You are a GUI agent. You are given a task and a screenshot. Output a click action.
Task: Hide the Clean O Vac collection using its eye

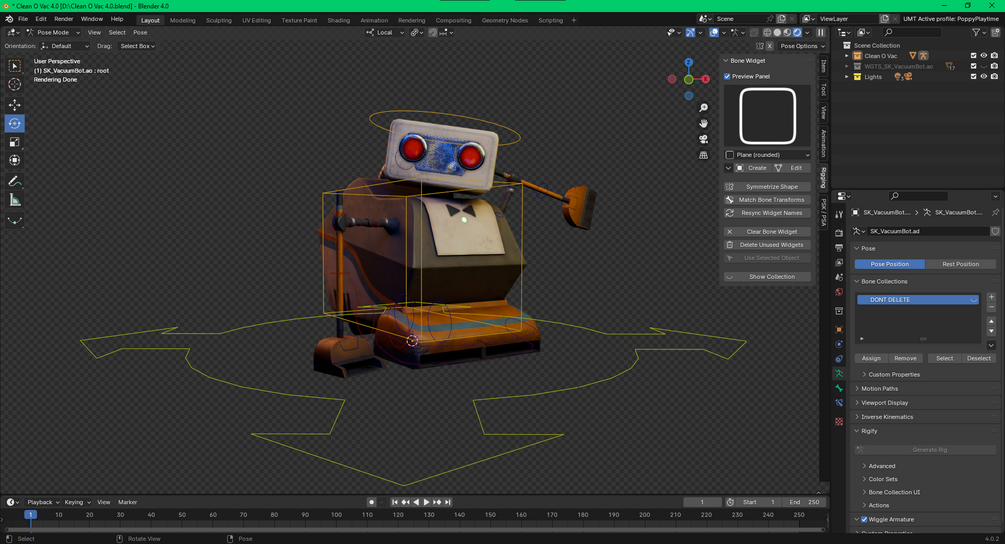[x=984, y=56]
